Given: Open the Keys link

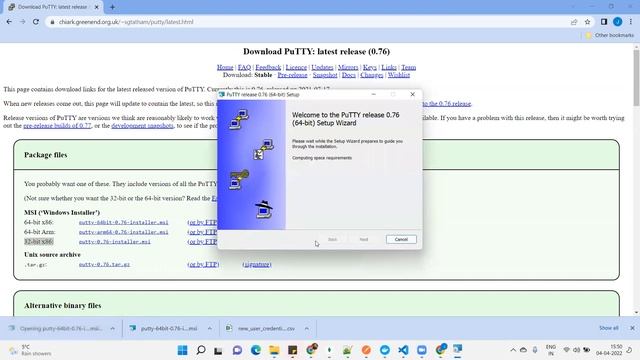Looking at the screenshot, I should pyautogui.click(x=370, y=67).
